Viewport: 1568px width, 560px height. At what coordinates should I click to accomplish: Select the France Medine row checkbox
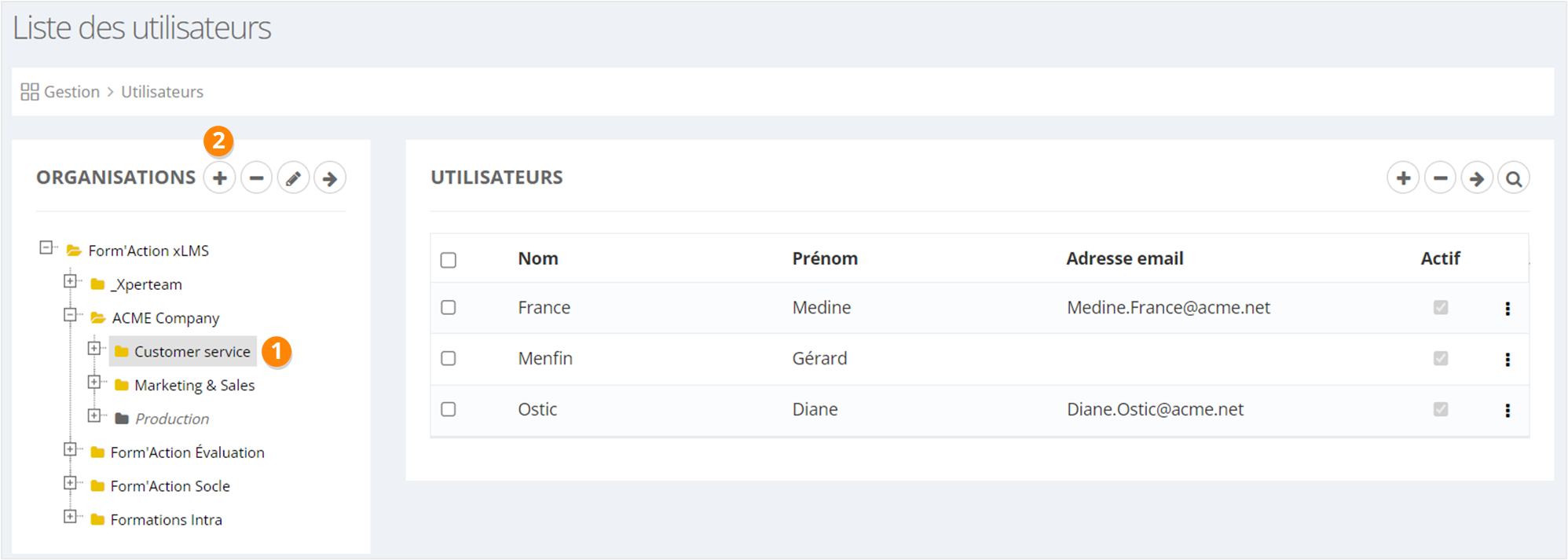coord(449,308)
